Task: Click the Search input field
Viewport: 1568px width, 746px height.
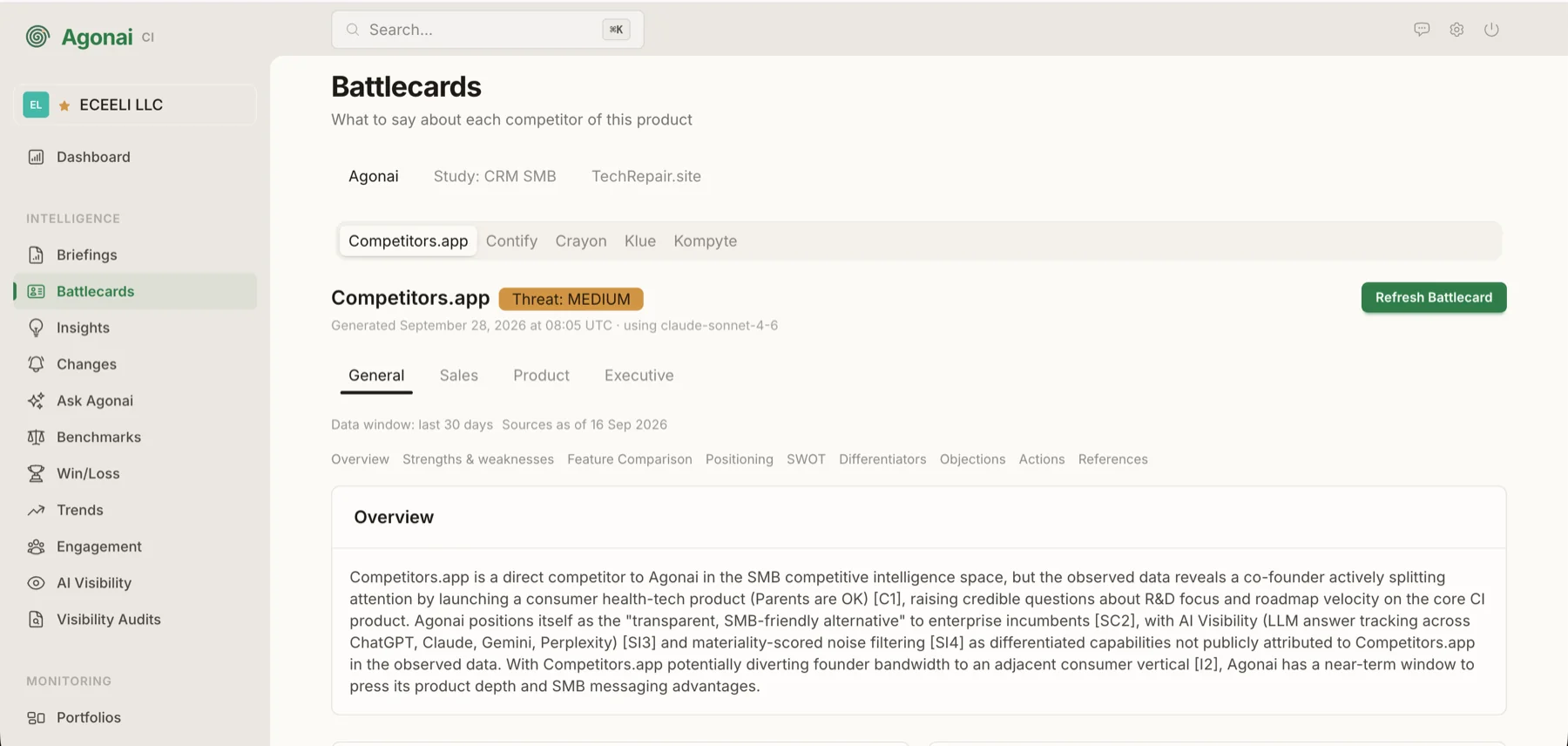Action: pyautogui.click(x=488, y=30)
